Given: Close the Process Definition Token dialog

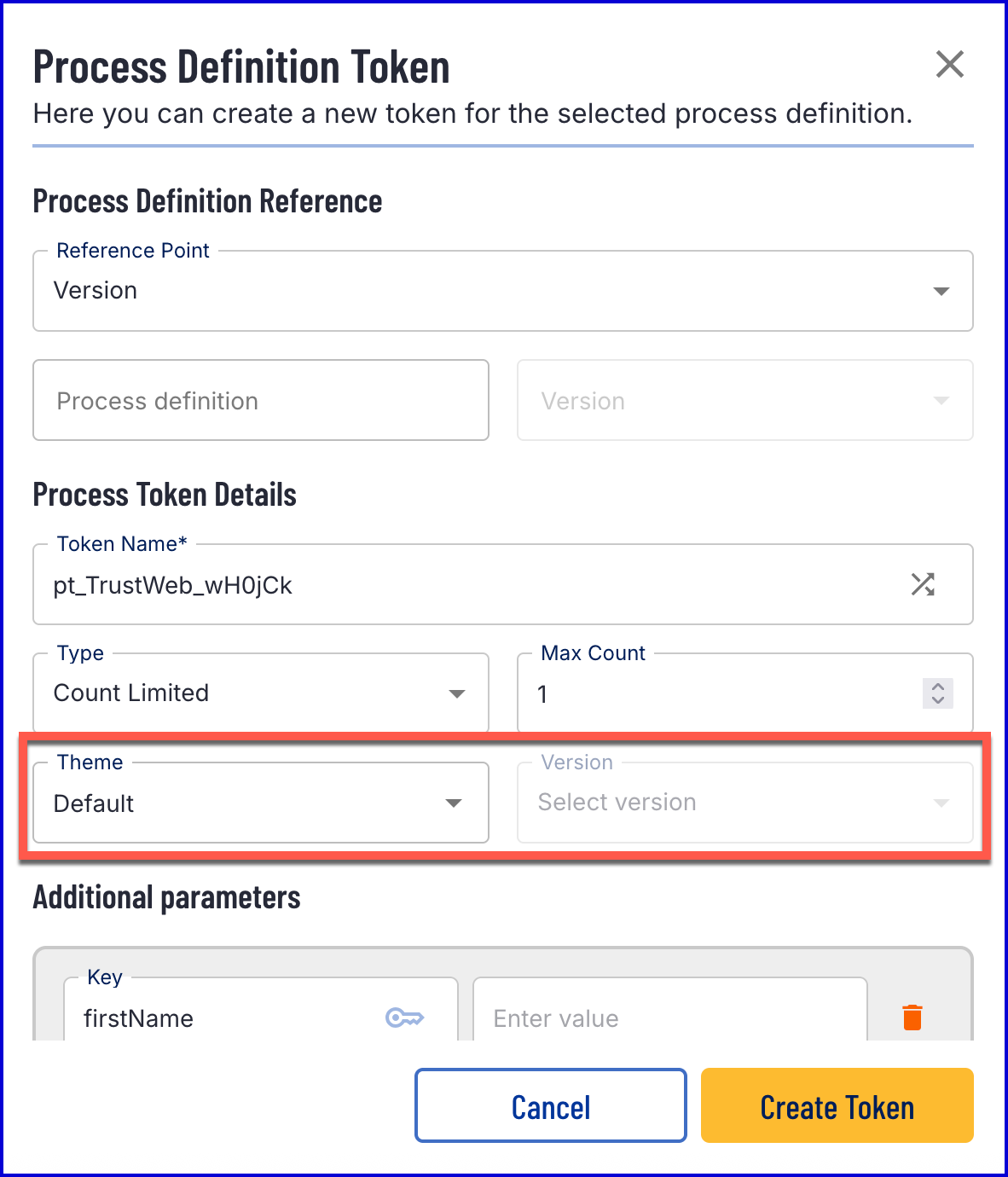Looking at the screenshot, I should [949, 64].
